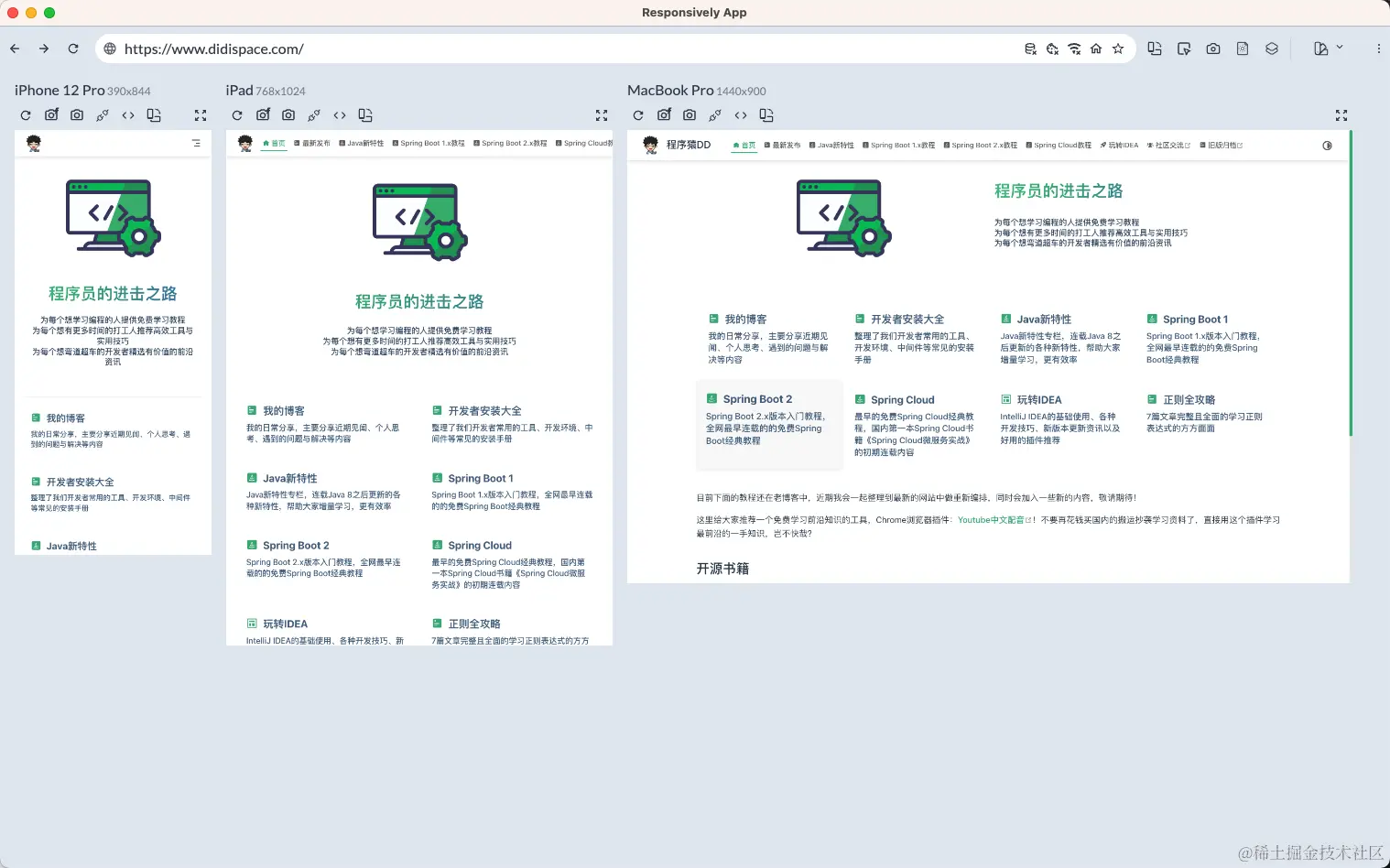The height and width of the screenshot is (868, 1390).
Task: Reload all devices with main refresh button
Action: pyautogui.click(x=73, y=49)
